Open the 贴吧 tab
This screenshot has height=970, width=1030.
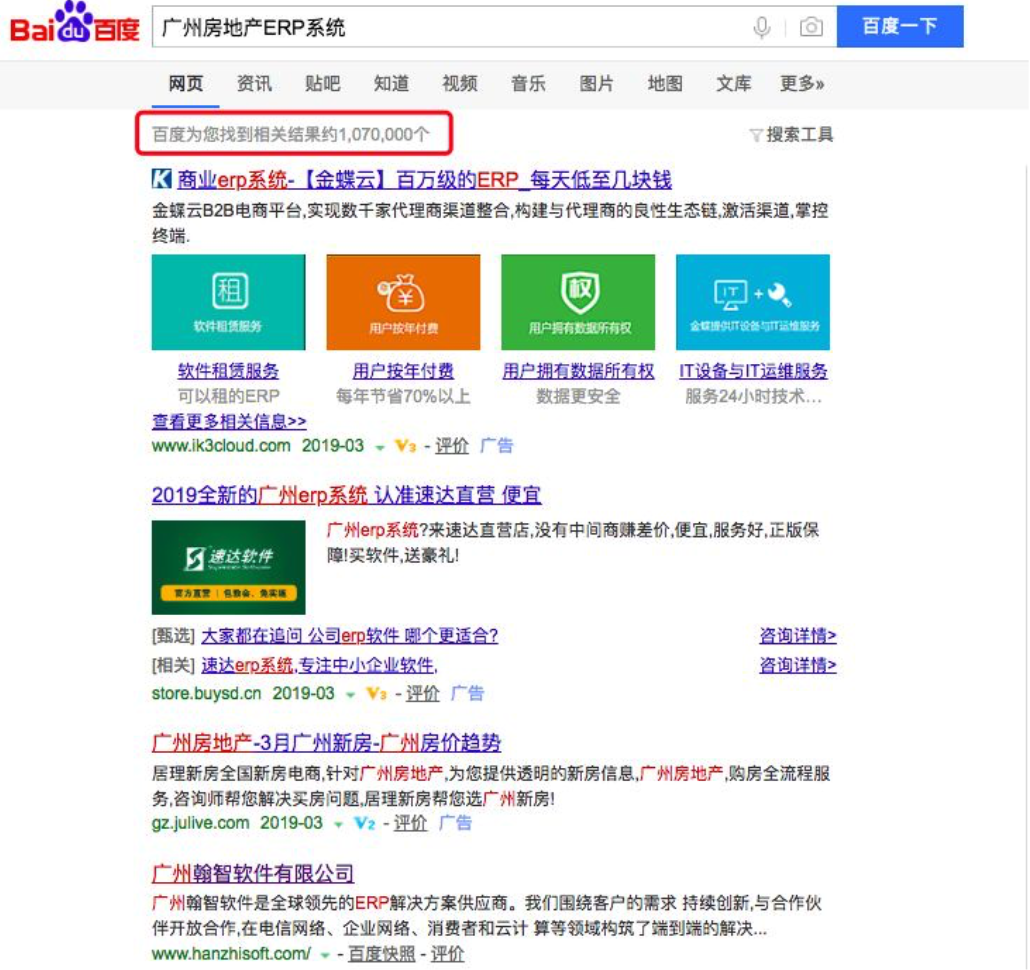[x=323, y=83]
